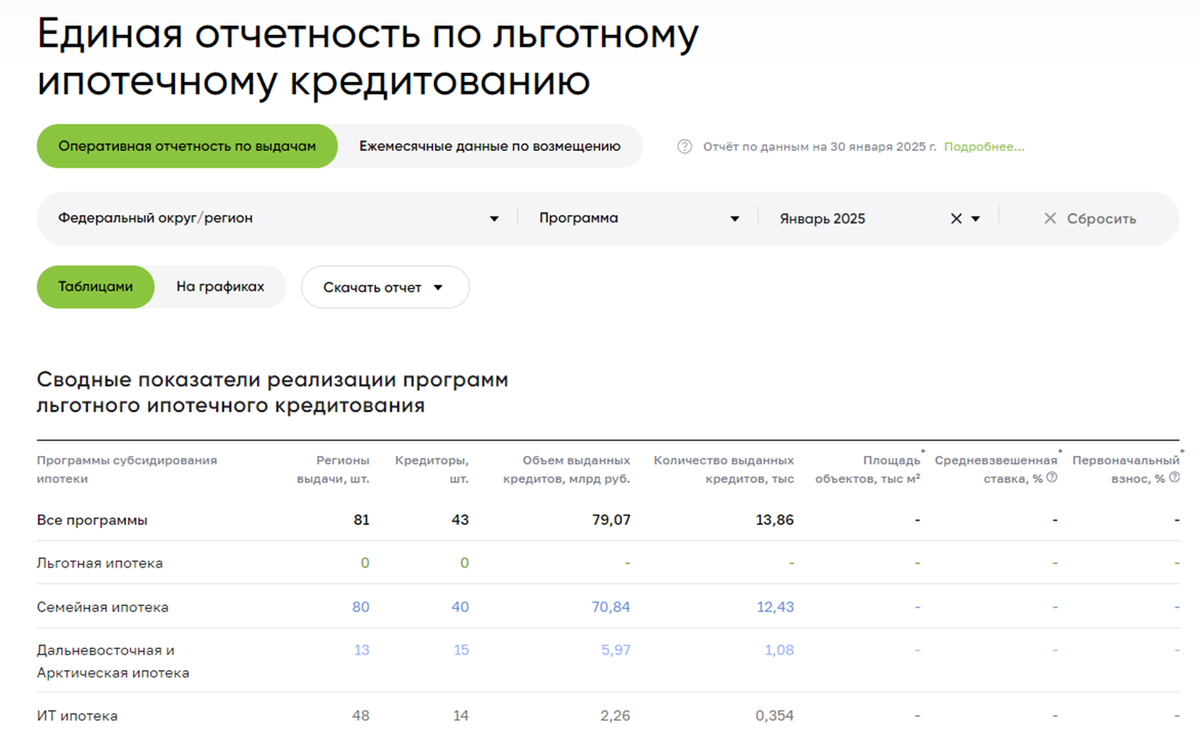Click value 1,08 in Дальневосточная ипотека row
Viewport: 1200px width, 739px height.
coord(779,650)
